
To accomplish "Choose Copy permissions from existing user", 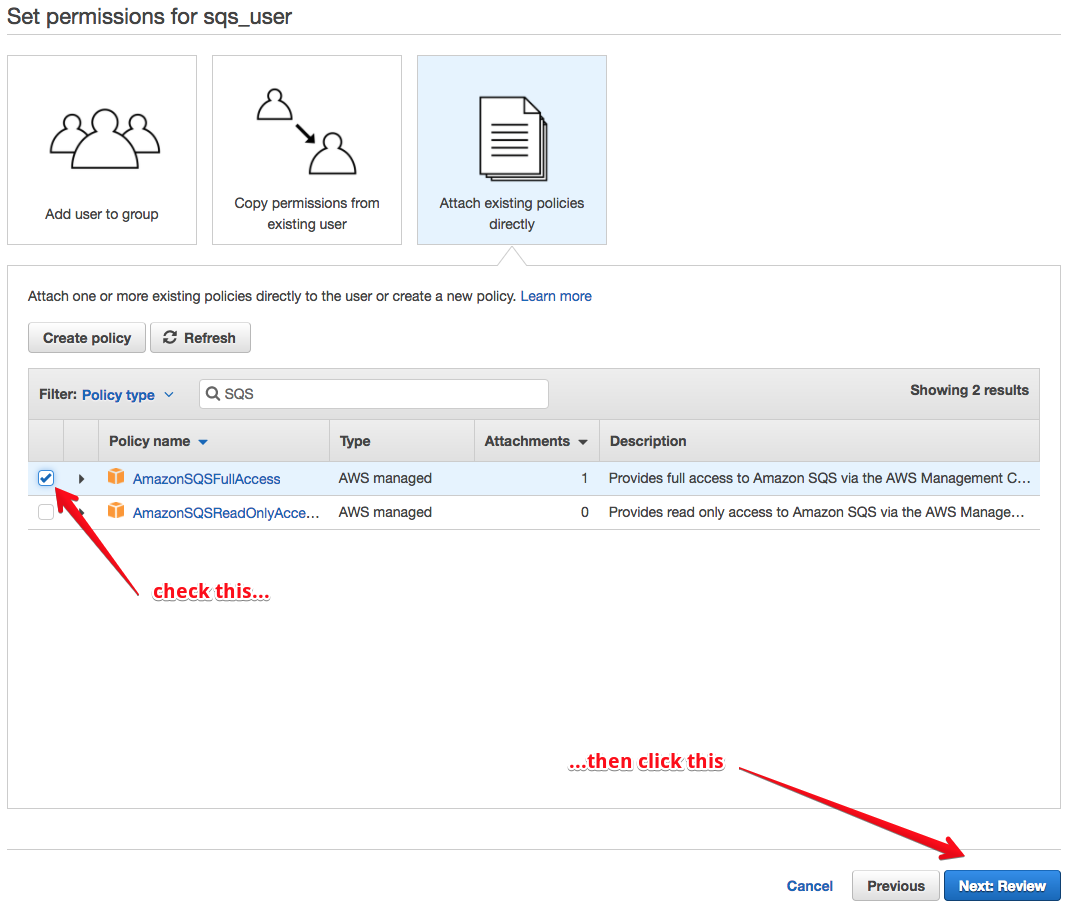I will (x=307, y=150).
